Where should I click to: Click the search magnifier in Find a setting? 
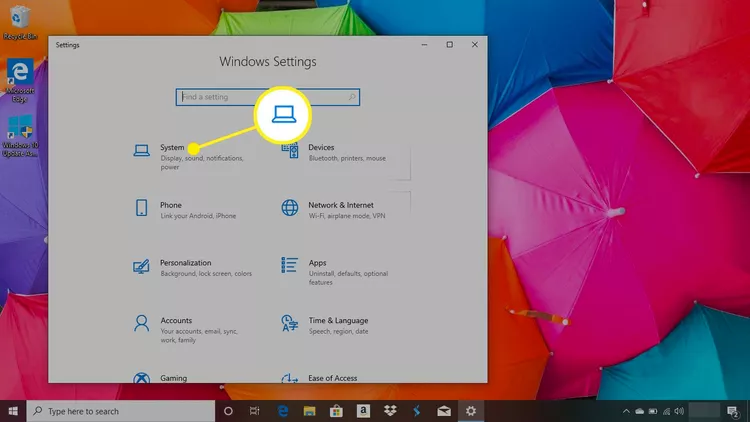point(352,97)
